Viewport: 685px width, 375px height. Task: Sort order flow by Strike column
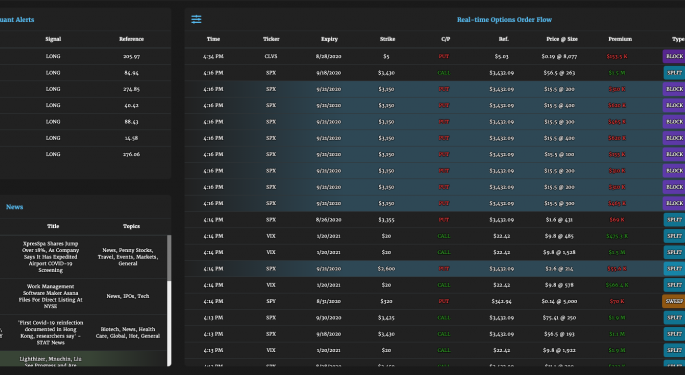[387, 39]
